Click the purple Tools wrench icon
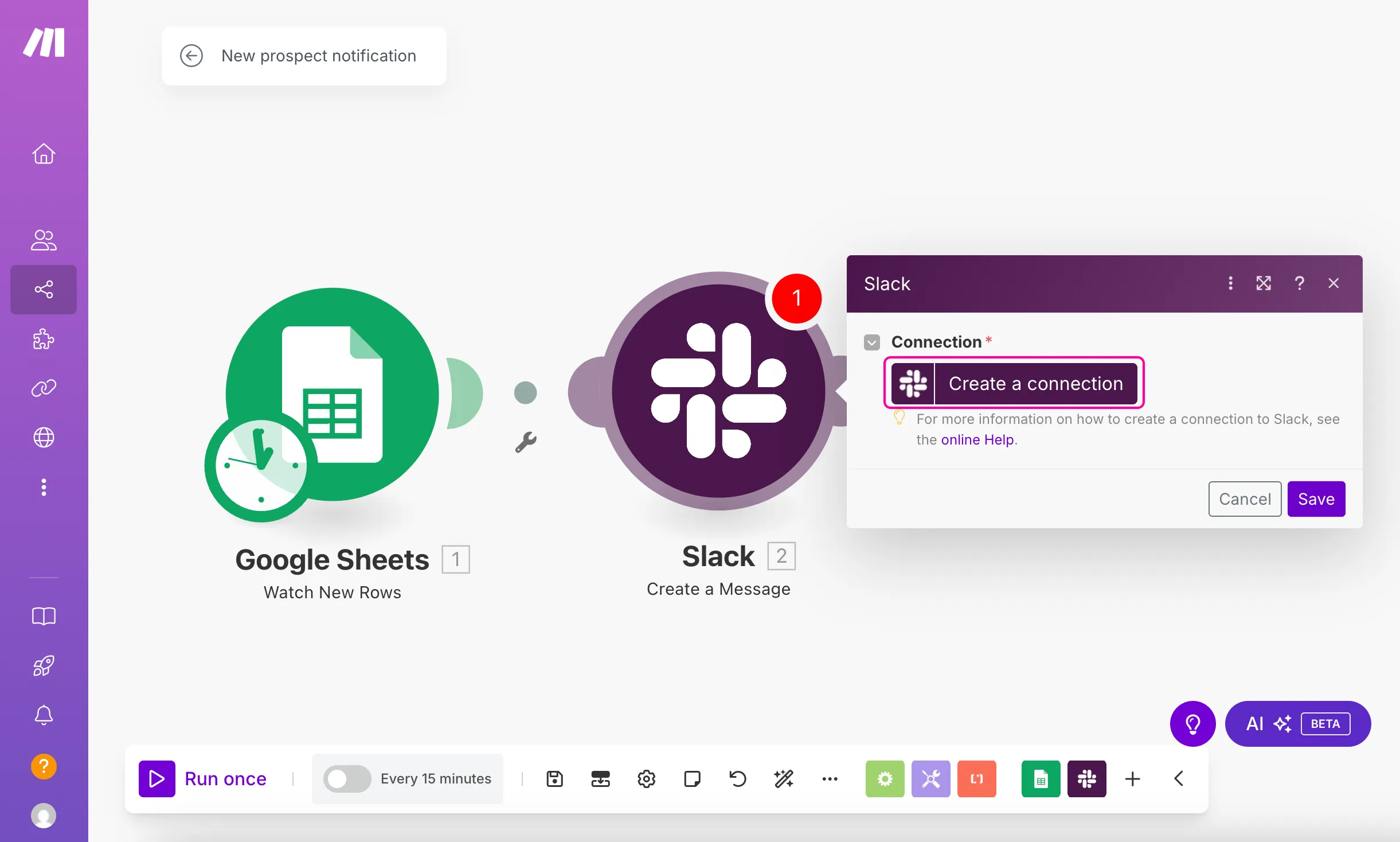 931,779
